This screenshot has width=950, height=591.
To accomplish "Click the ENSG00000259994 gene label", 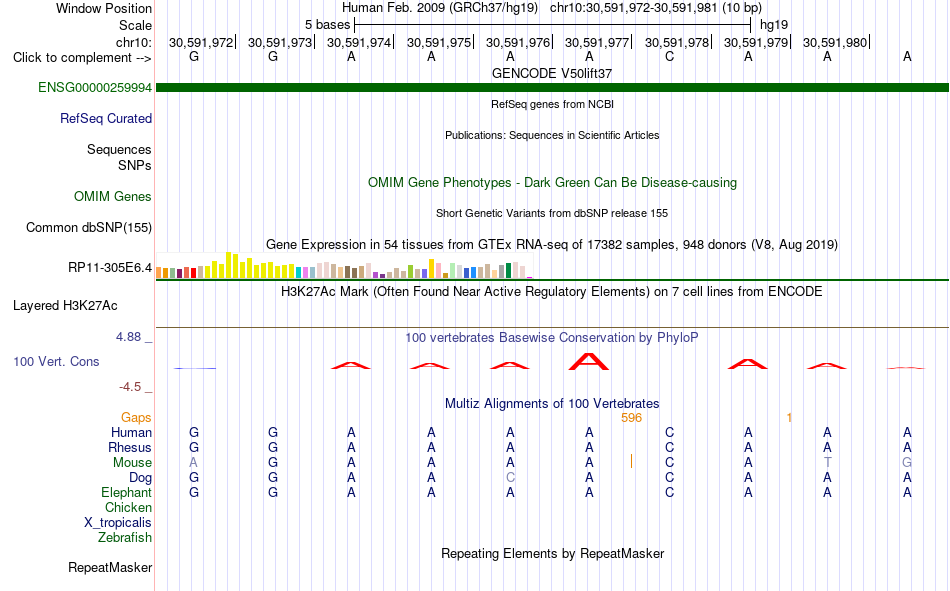I will (95, 87).
